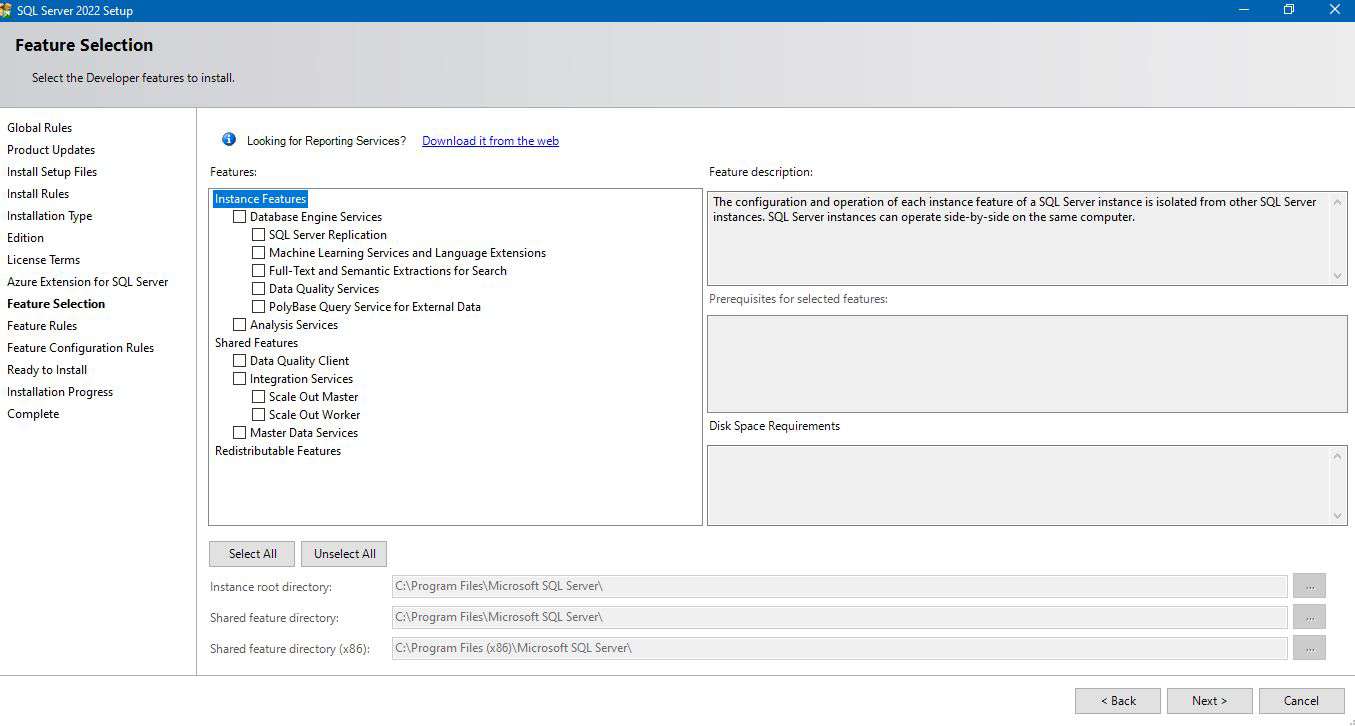This screenshot has height=726, width=1355.
Task: Select Global Rules step in sidebar
Action: [40, 128]
